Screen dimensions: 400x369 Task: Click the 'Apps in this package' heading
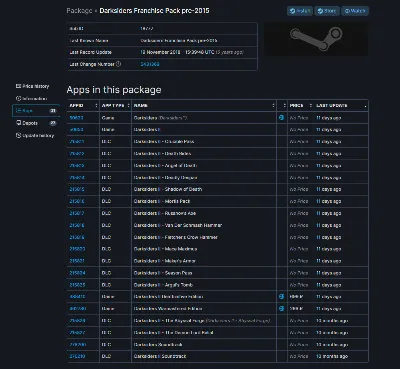(114, 90)
